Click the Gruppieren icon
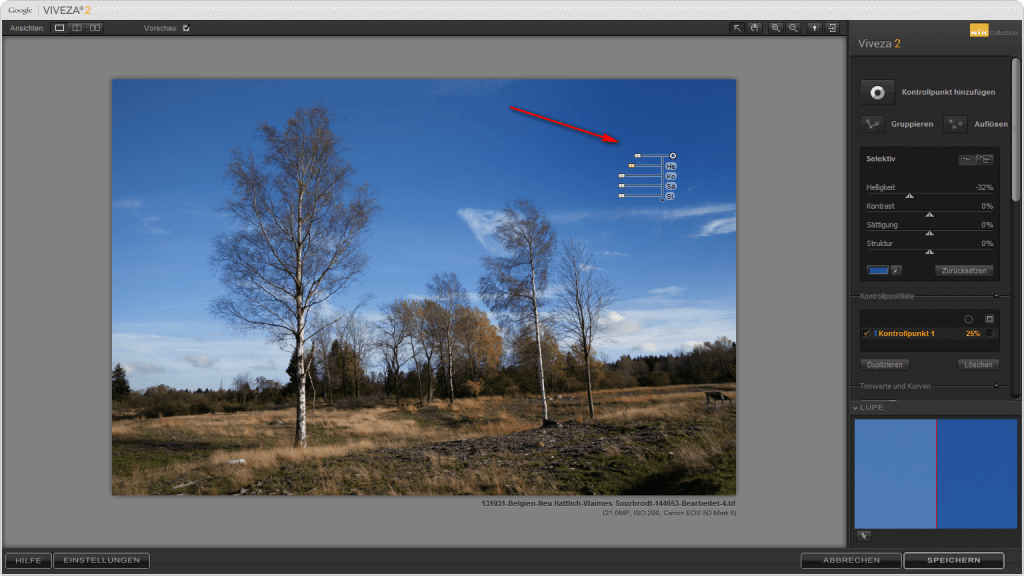The width and height of the screenshot is (1024, 576). pos(872,123)
